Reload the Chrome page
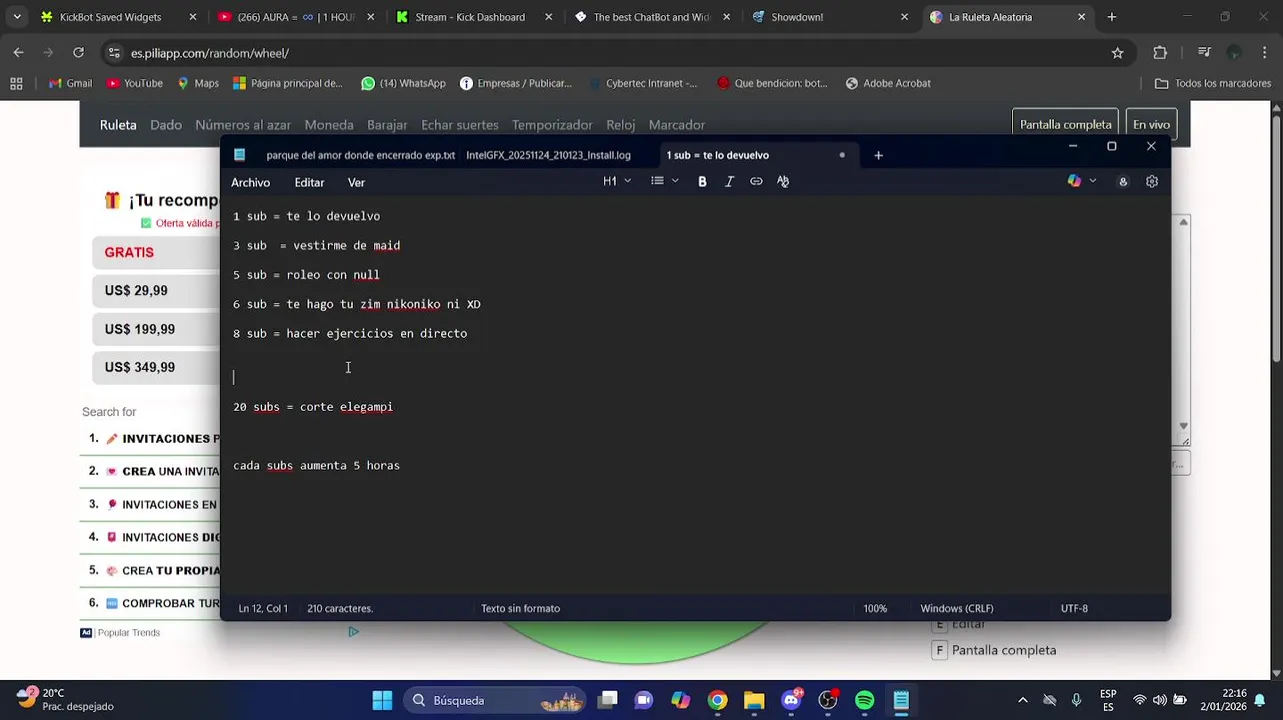 78,53
